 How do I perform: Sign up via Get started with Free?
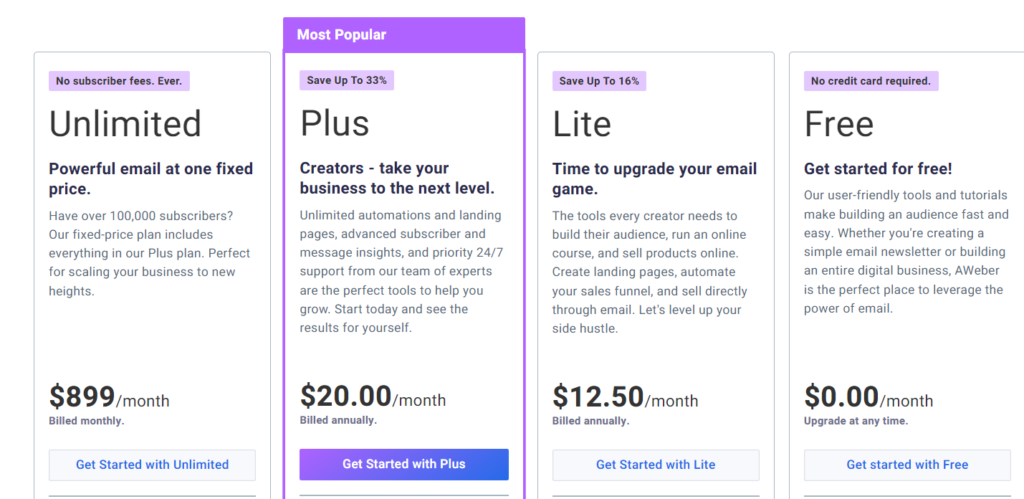click(907, 465)
